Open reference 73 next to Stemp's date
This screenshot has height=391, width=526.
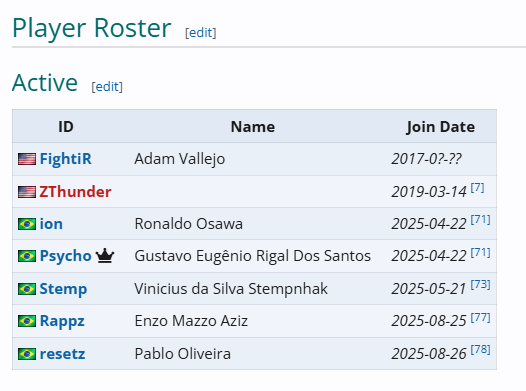click(480, 285)
